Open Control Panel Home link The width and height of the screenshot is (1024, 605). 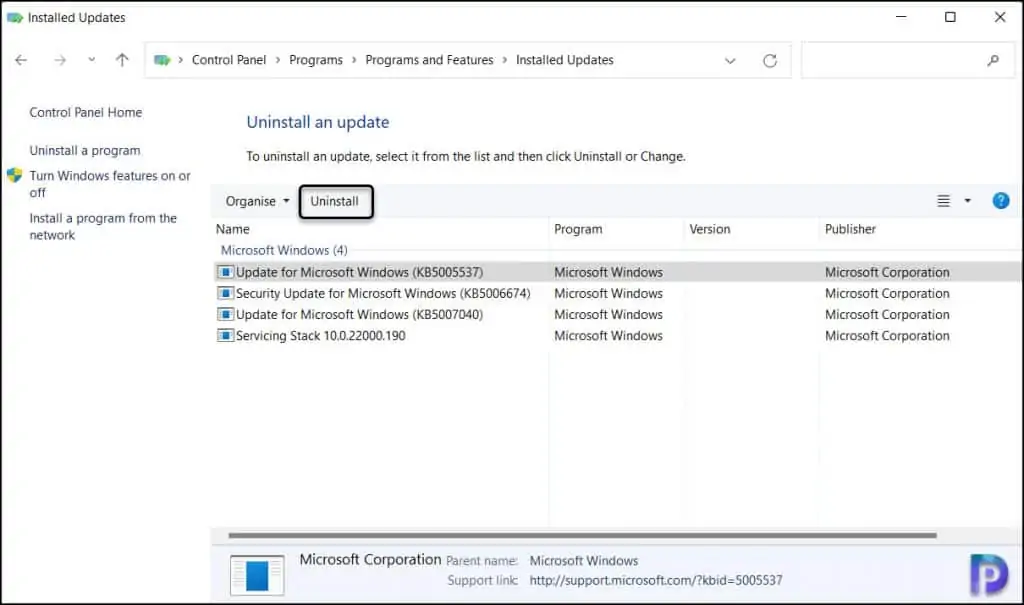86,112
